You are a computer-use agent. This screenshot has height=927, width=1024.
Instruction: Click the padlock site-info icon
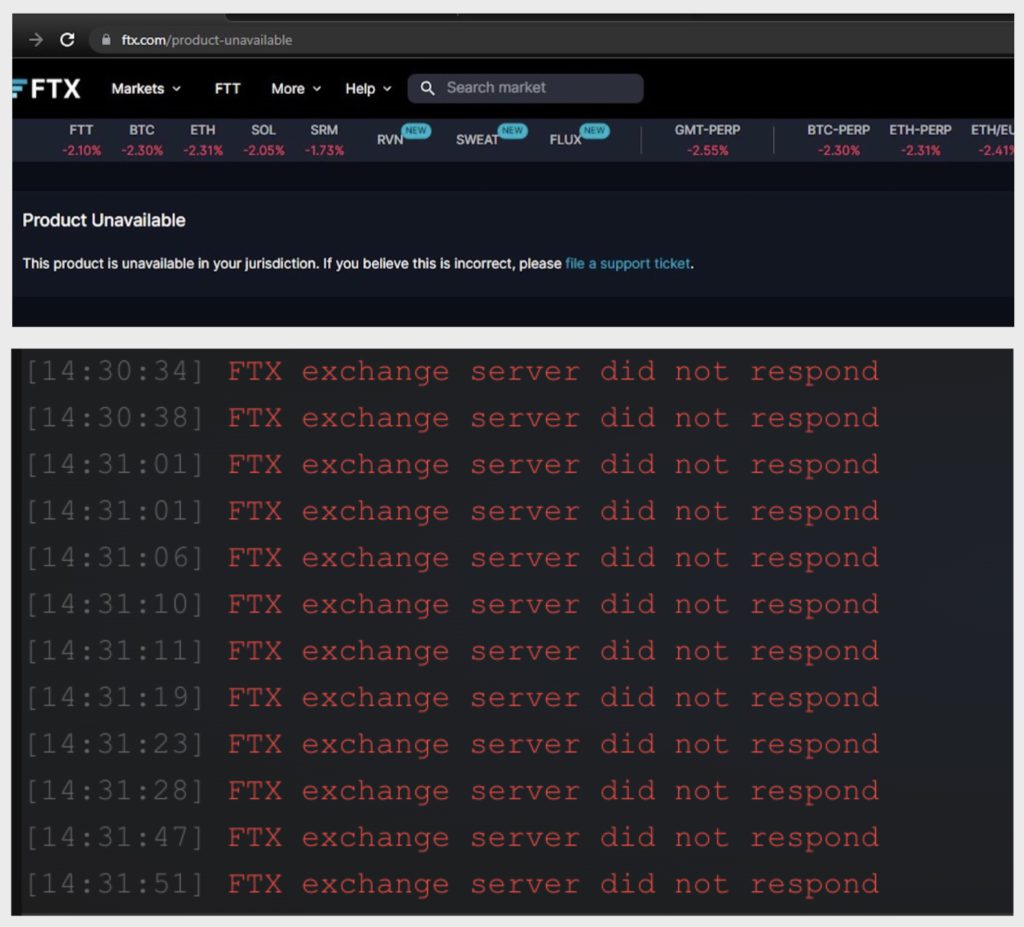[106, 40]
